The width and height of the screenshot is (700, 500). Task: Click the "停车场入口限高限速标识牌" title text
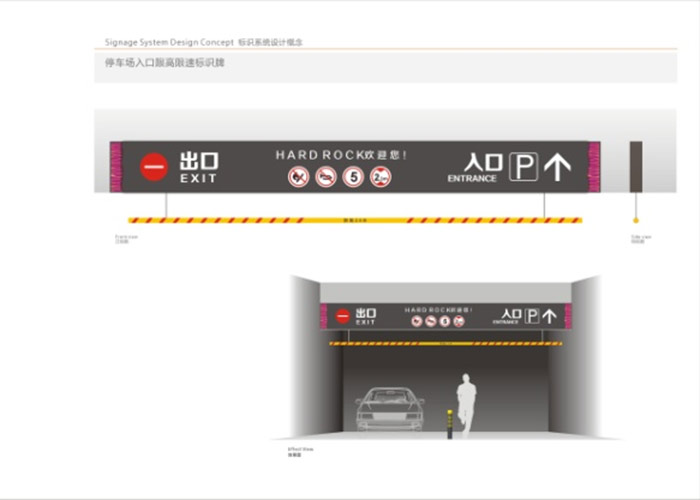click(x=165, y=62)
